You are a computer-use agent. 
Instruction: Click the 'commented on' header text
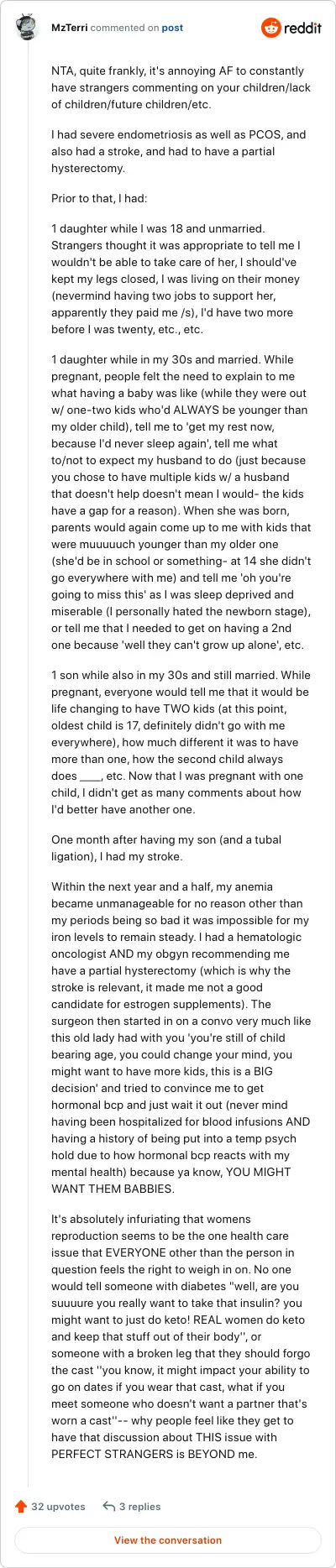pos(124,28)
